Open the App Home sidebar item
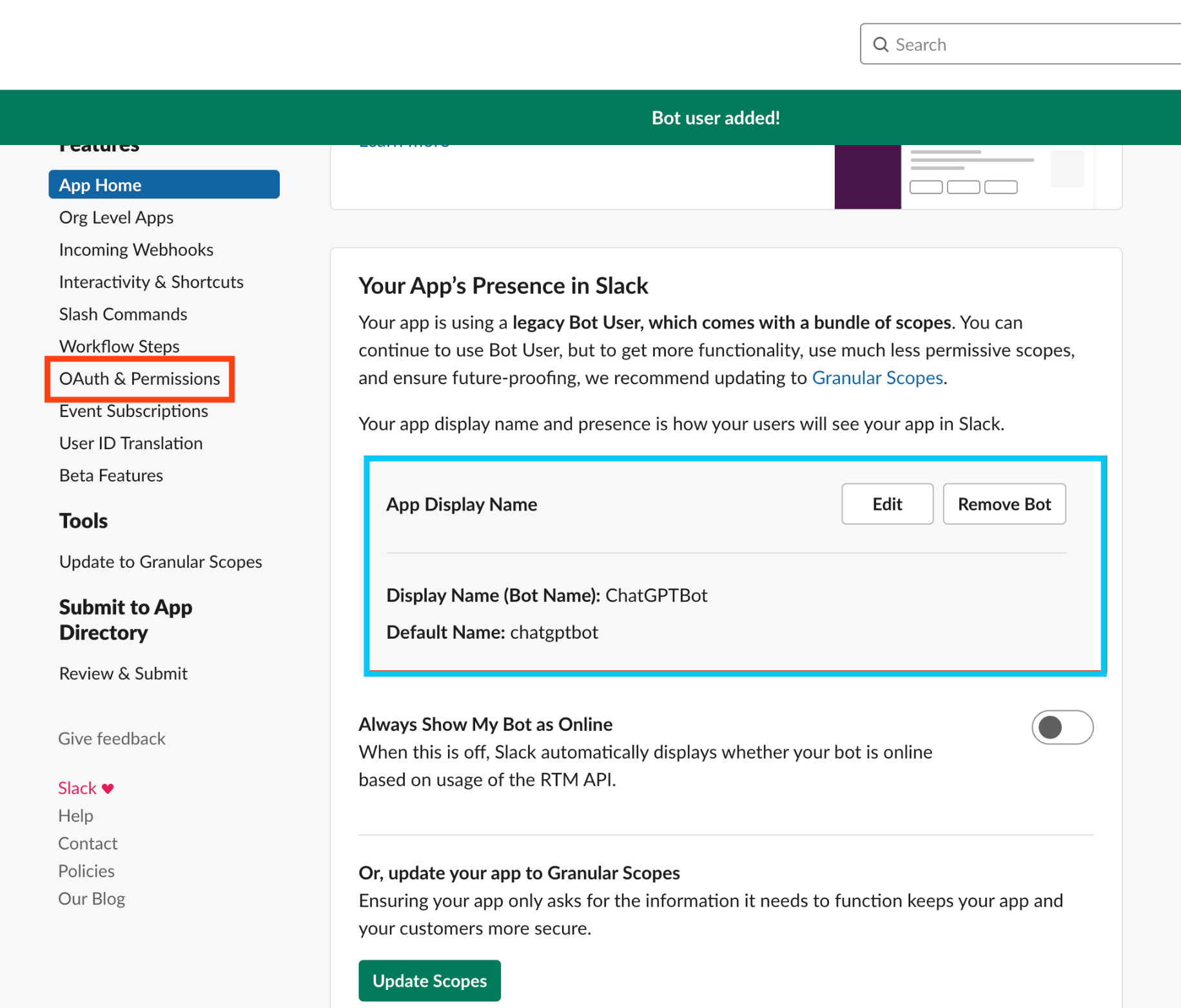The height and width of the screenshot is (1008, 1181). click(x=164, y=185)
